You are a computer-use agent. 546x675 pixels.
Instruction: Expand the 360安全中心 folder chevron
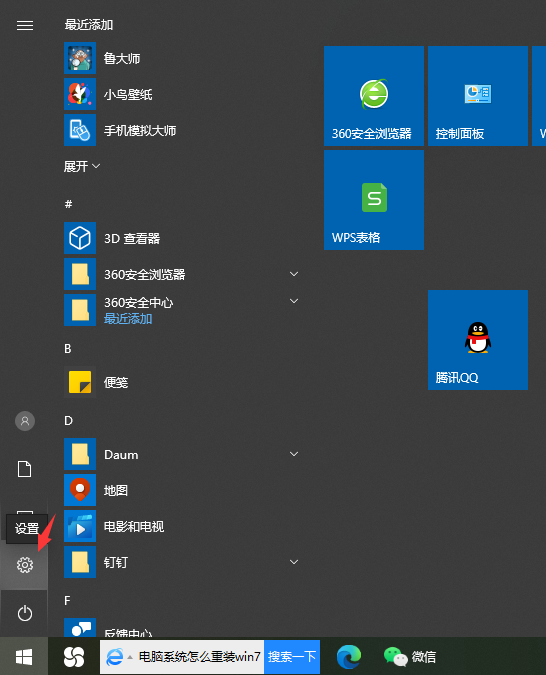point(294,301)
